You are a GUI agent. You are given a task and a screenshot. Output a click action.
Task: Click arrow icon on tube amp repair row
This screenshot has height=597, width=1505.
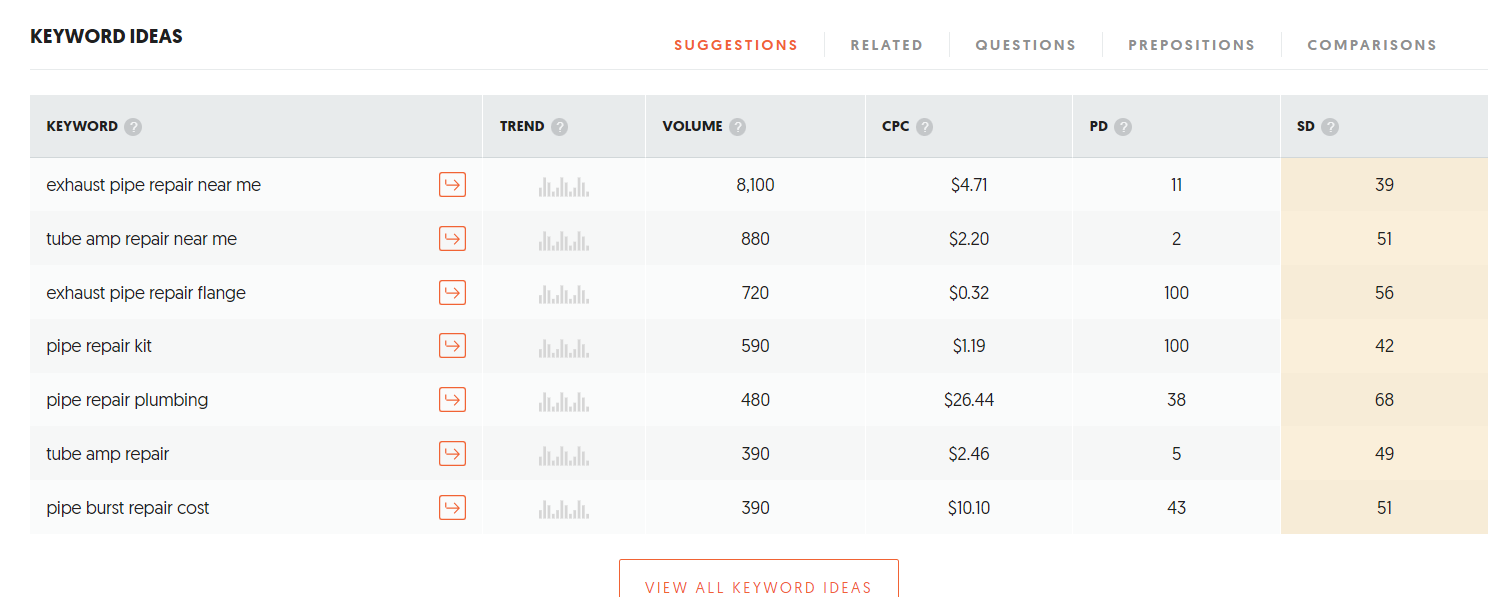pyautogui.click(x=452, y=454)
